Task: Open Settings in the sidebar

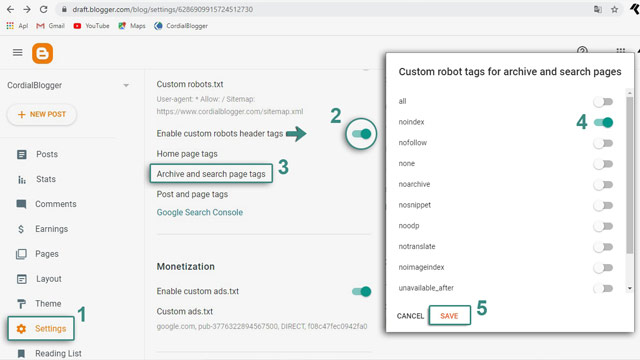Action: 41,329
